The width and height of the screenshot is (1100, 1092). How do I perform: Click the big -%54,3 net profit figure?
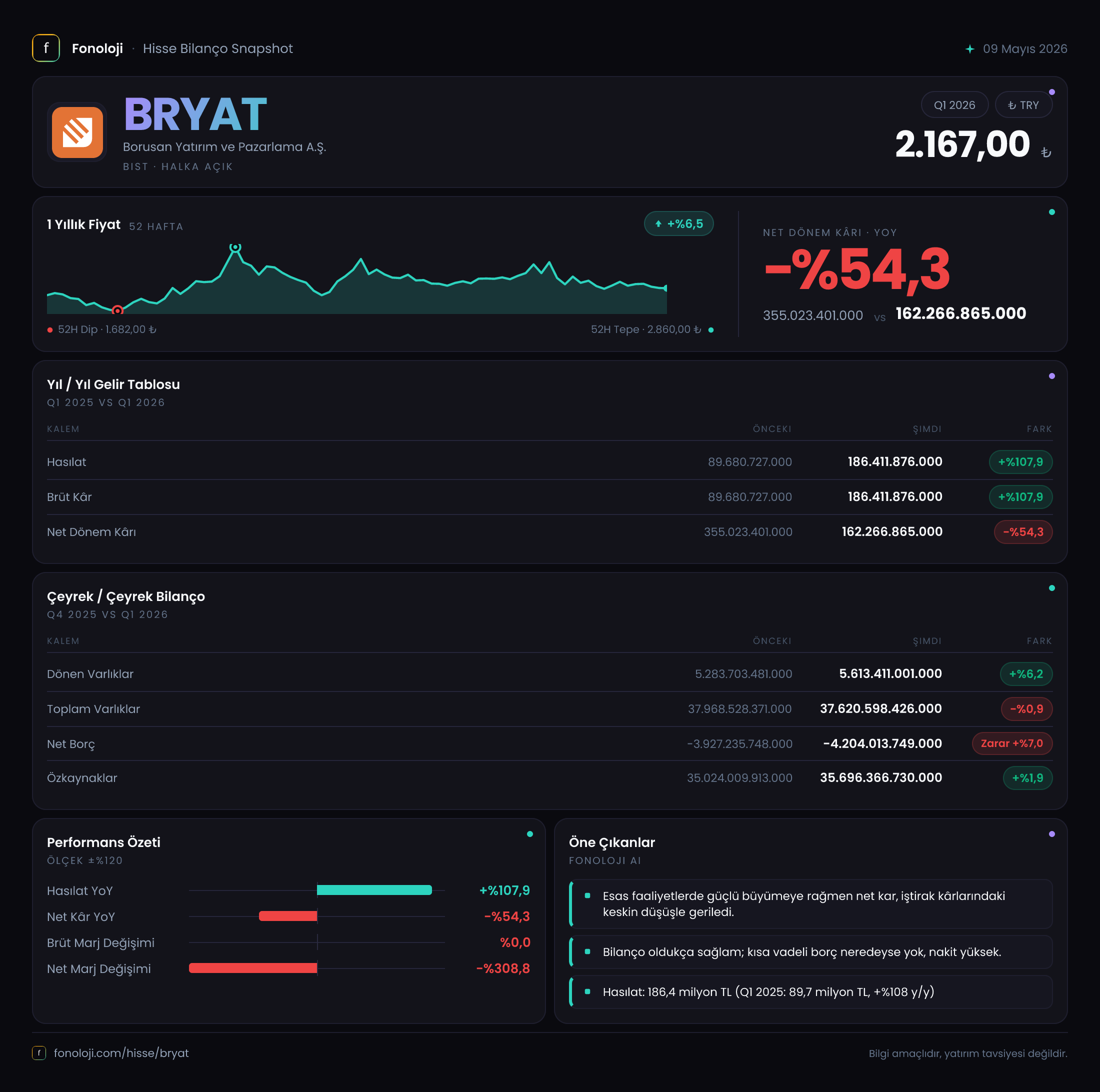click(x=857, y=269)
